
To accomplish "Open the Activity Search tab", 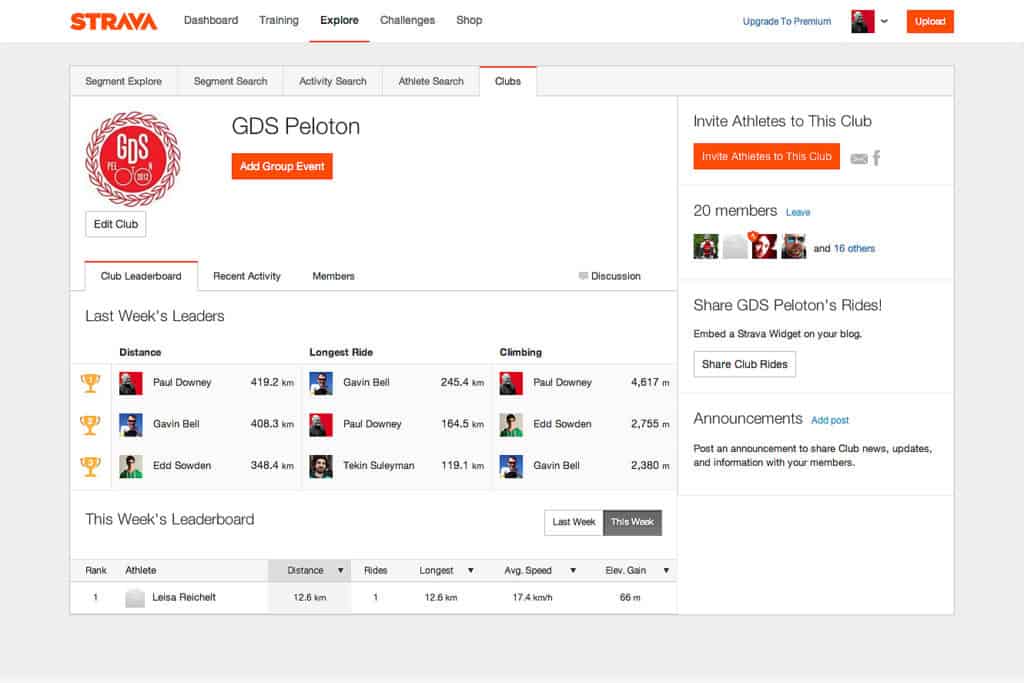I will tap(332, 81).
